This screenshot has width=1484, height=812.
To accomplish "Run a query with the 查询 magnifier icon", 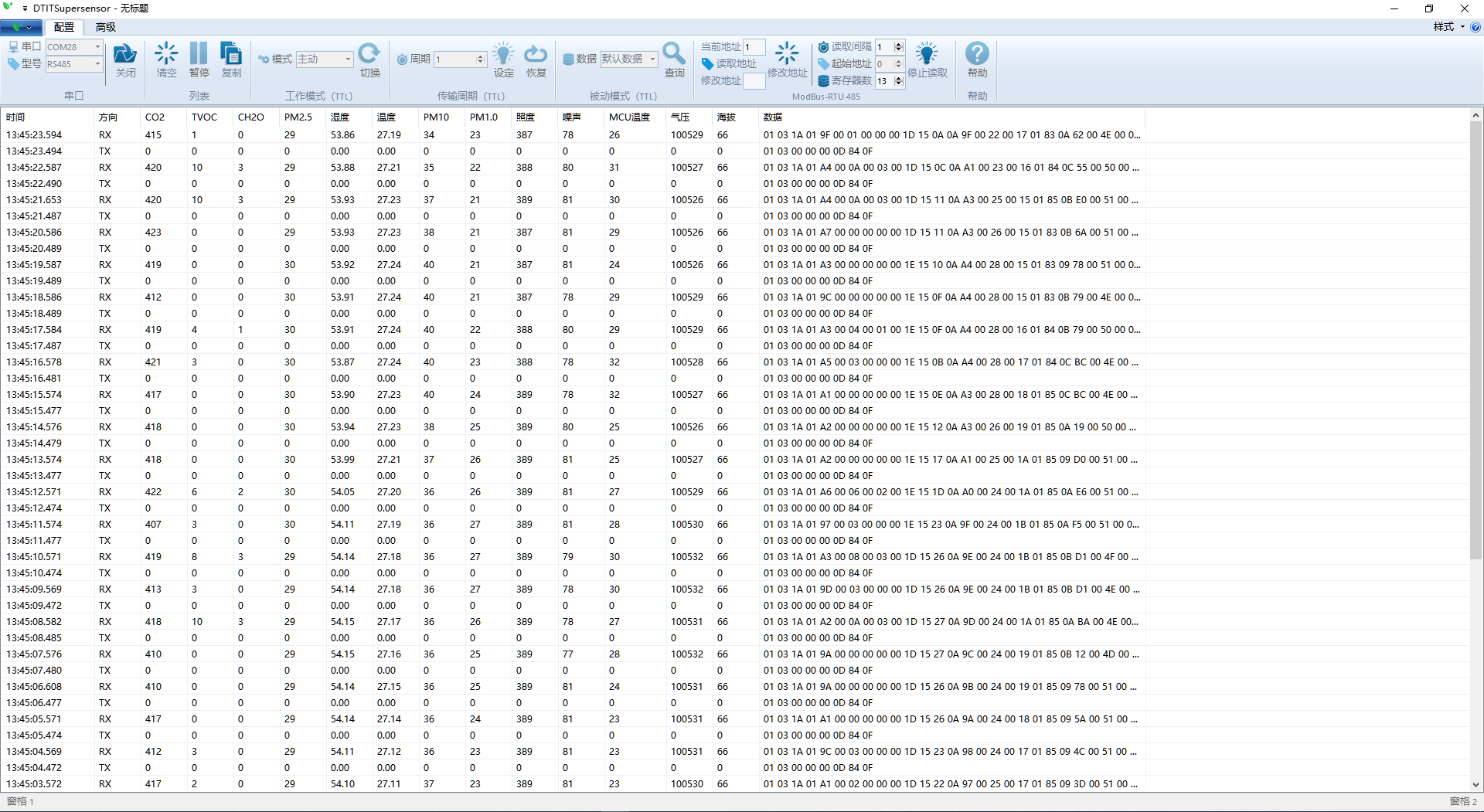I will (x=674, y=60).
